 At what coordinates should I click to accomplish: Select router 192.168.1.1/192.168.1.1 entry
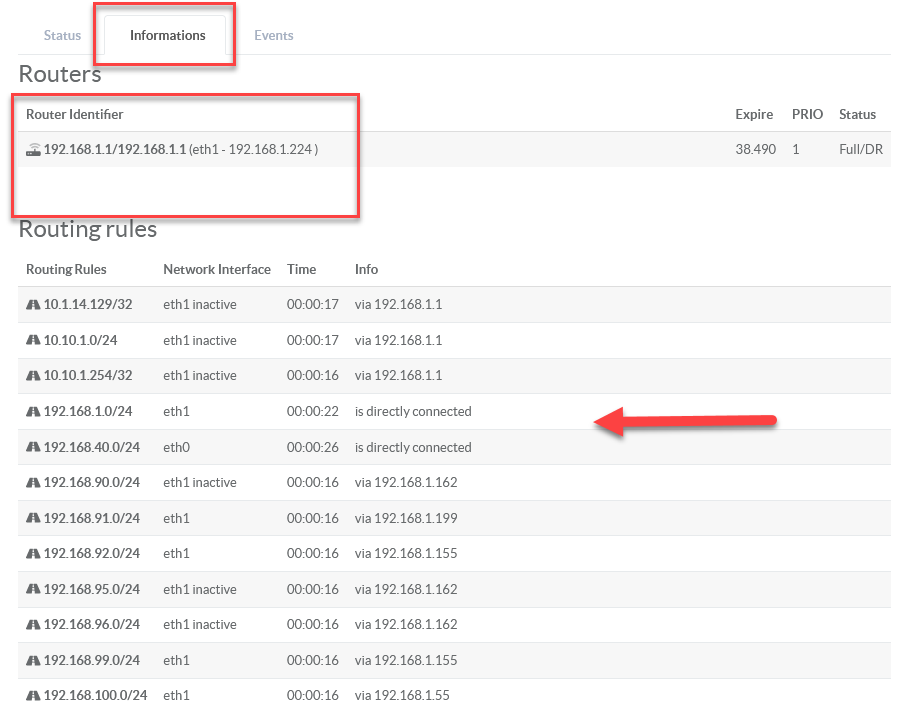[115, 150]
